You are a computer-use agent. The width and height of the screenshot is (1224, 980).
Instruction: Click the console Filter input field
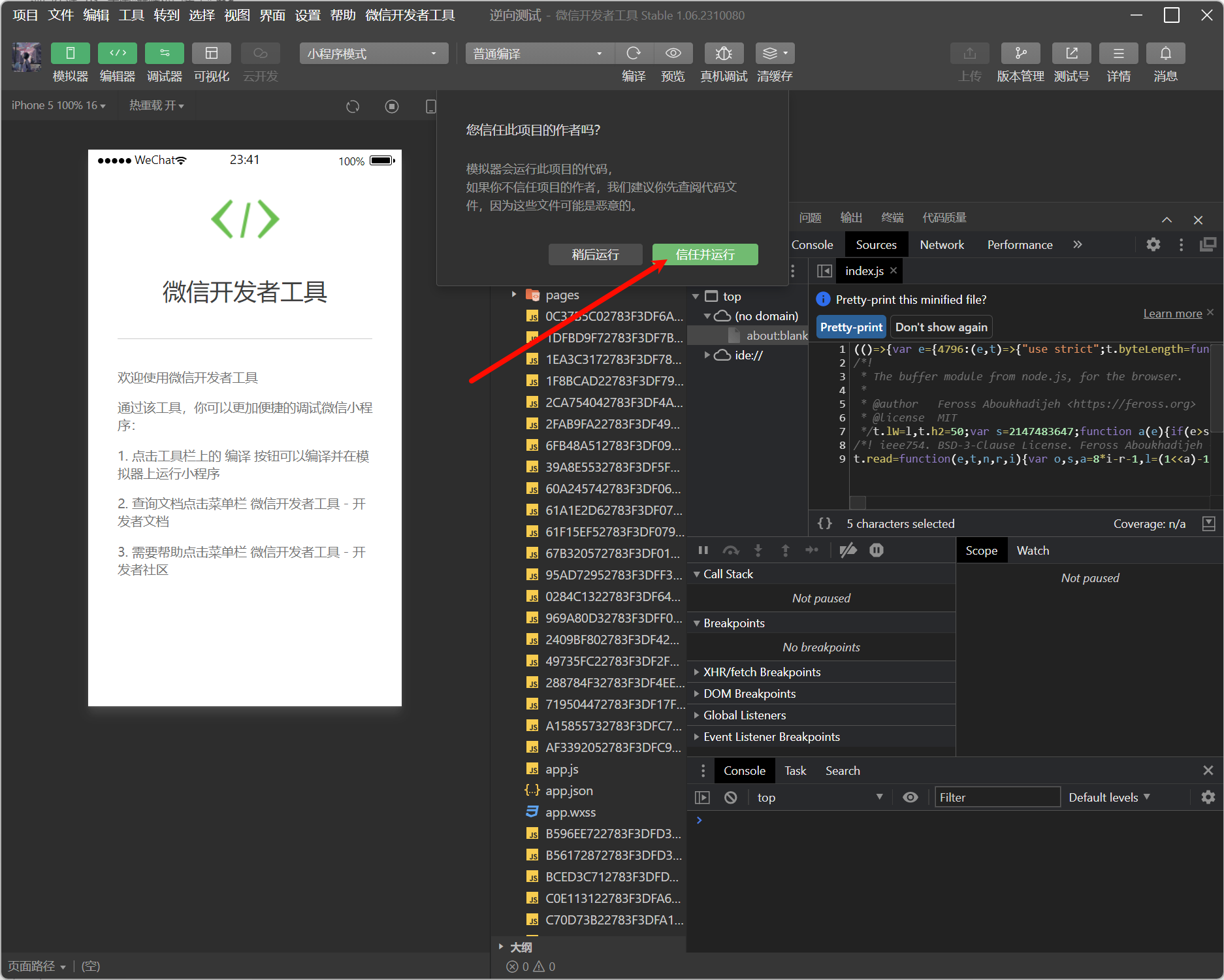pos(997,797)
